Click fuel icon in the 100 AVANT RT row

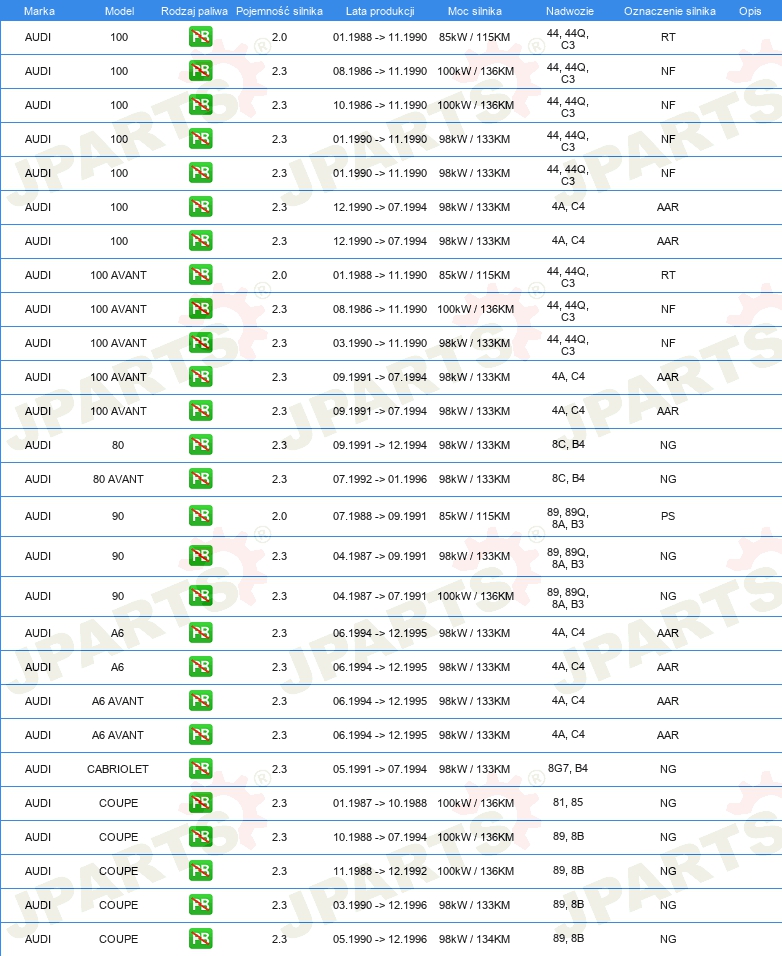tap(201, 275)
